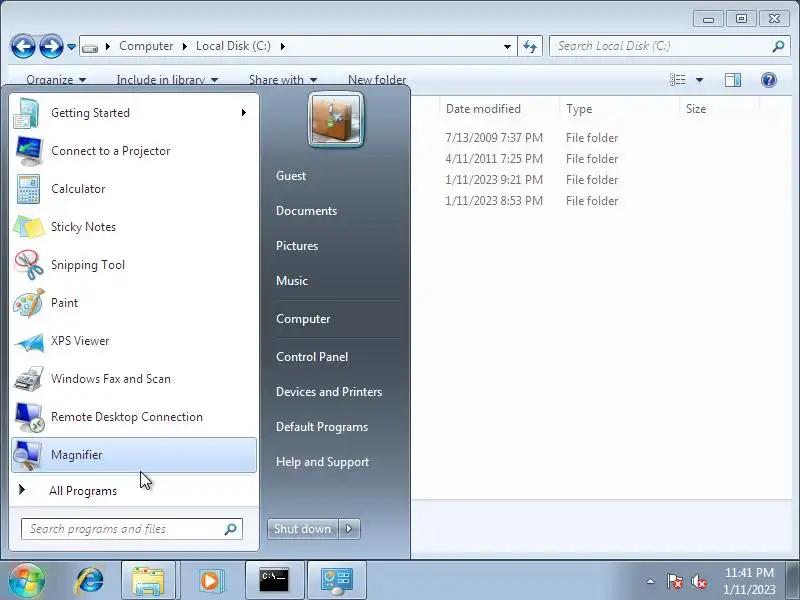The image size is (800, 600).
Task: Click the Action Center flag tray icon
Action: 674,581
